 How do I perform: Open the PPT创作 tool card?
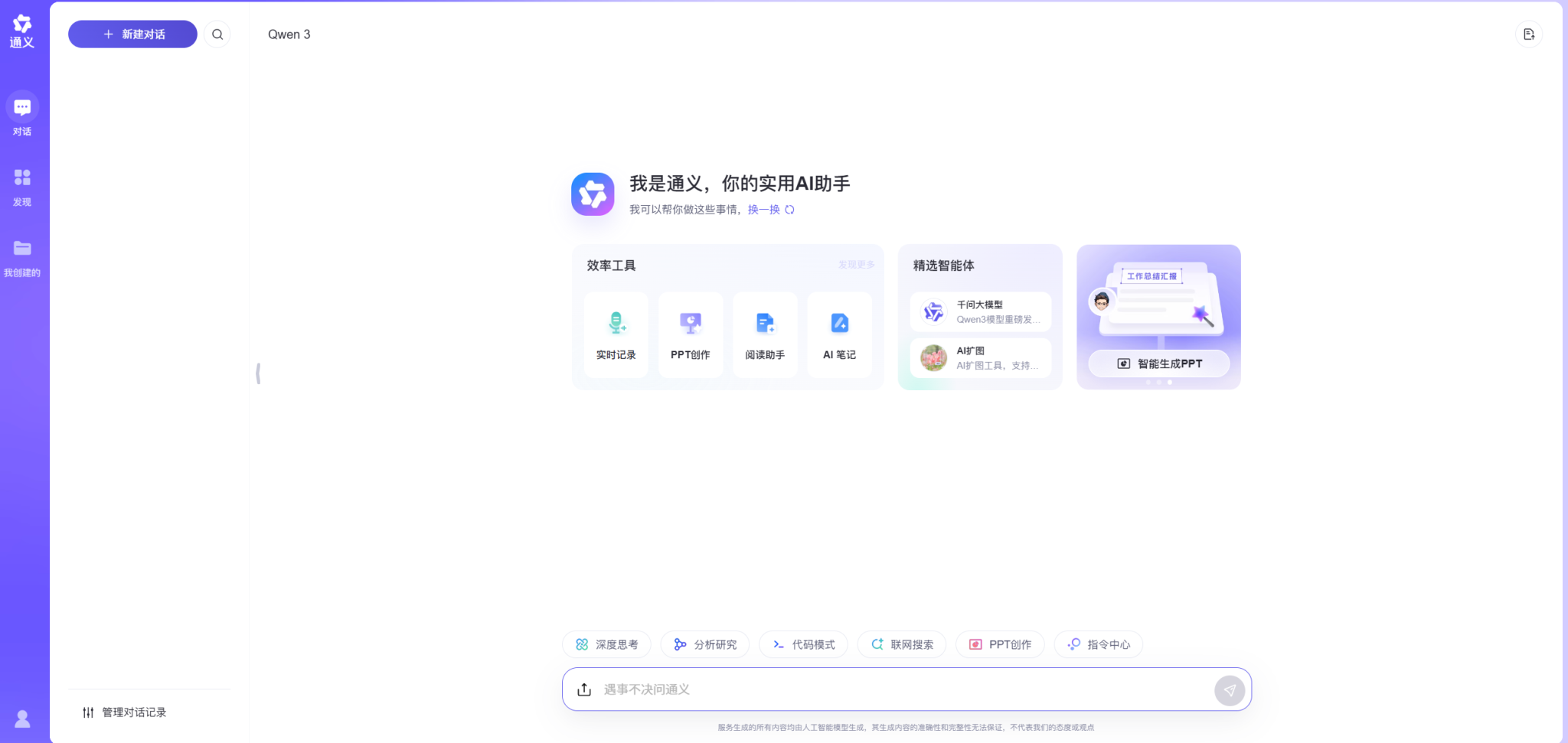pos(691,334)
